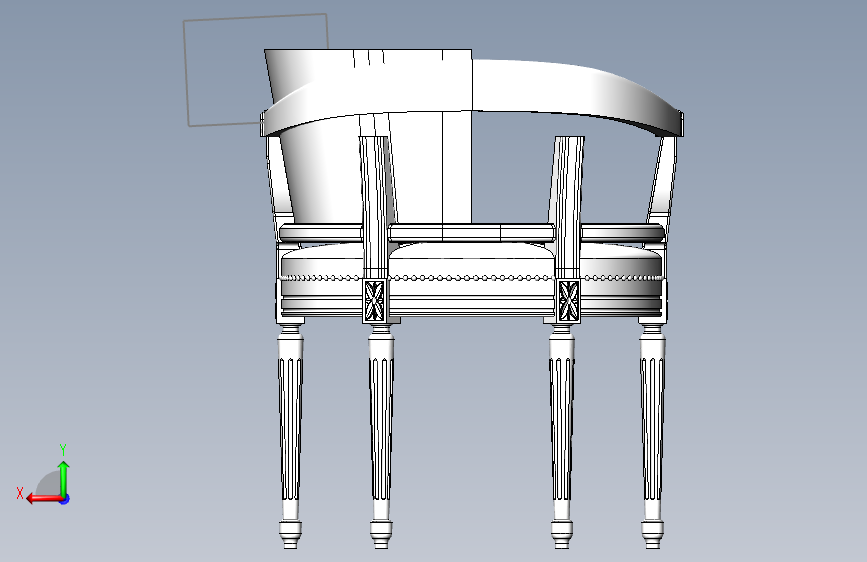
Task: Click the green Y axis arrow of the triad
Action: click(64, 479)
